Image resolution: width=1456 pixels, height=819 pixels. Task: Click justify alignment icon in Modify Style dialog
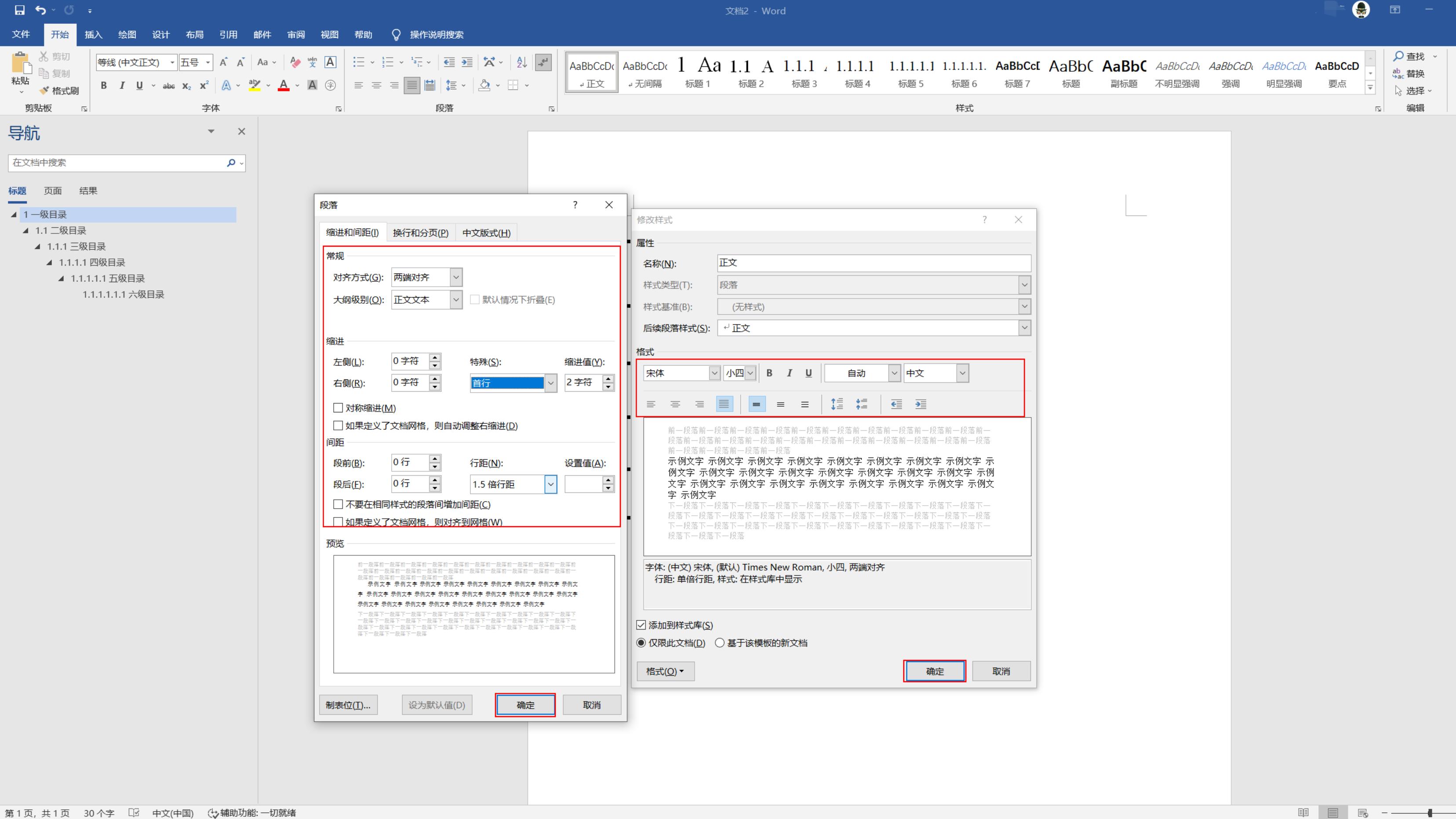click(x=724, y=404)
